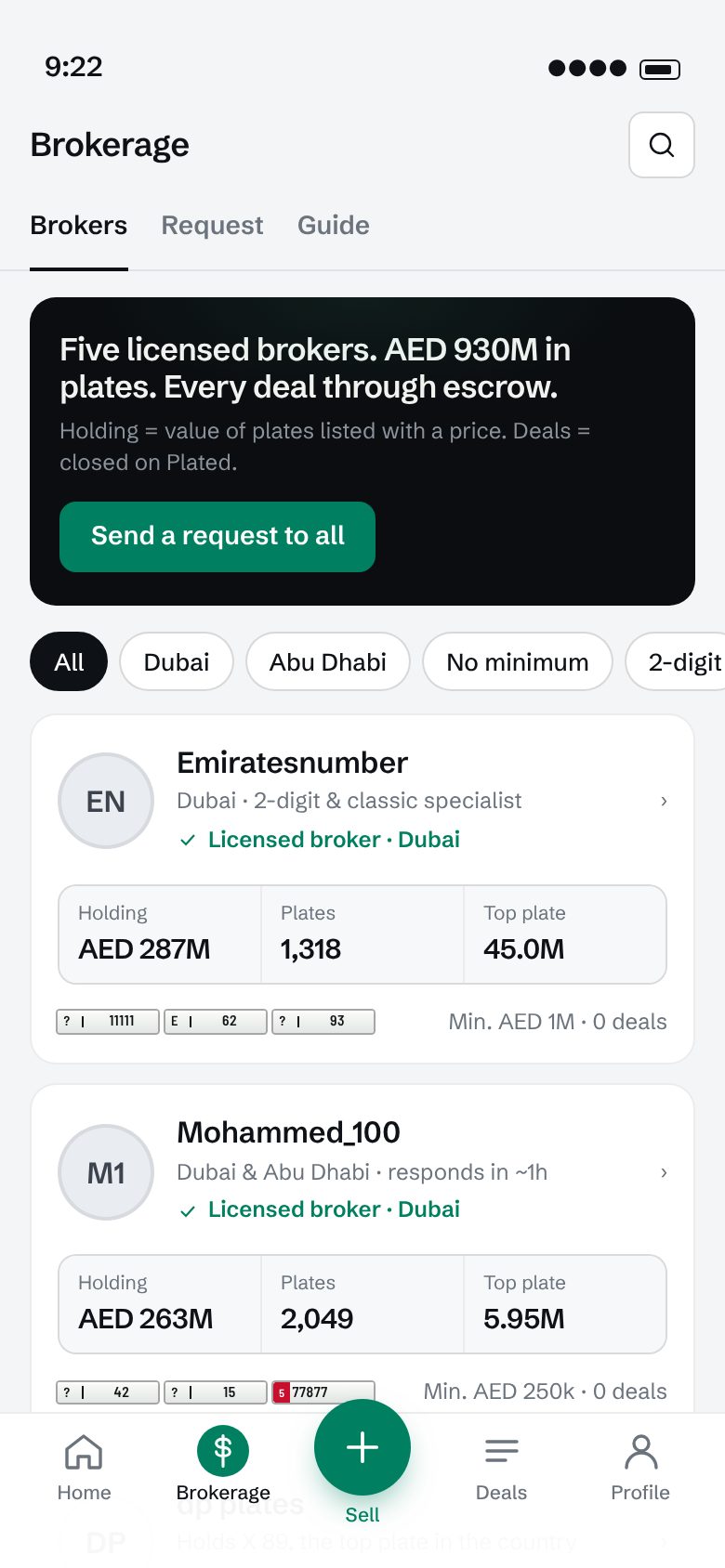Open the Deals list icon
The image size is (725, 1568).
502,1451
